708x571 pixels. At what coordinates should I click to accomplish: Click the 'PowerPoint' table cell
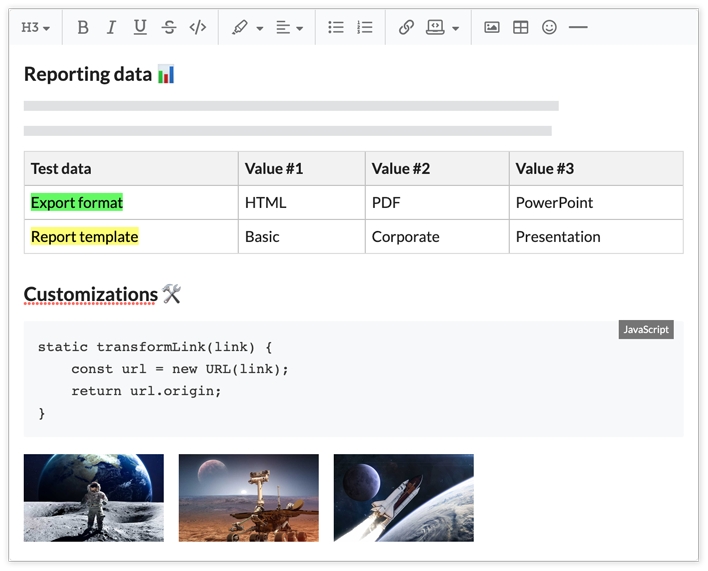[596, 203]
